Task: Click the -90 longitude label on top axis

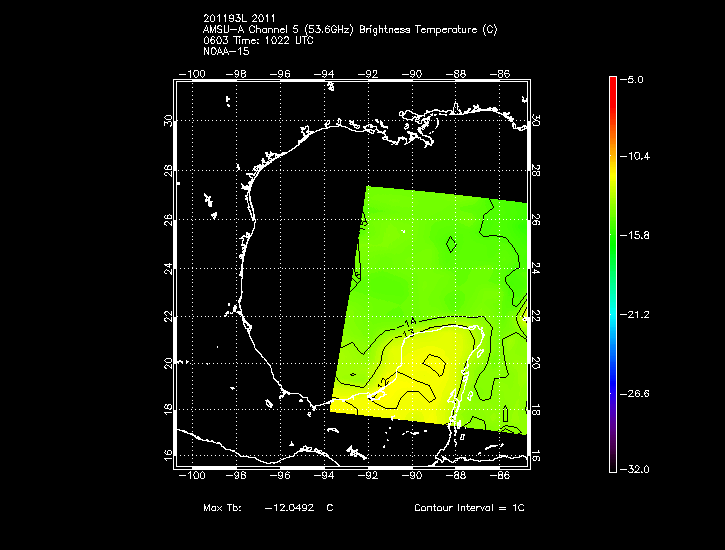Action: coord(412,74)
